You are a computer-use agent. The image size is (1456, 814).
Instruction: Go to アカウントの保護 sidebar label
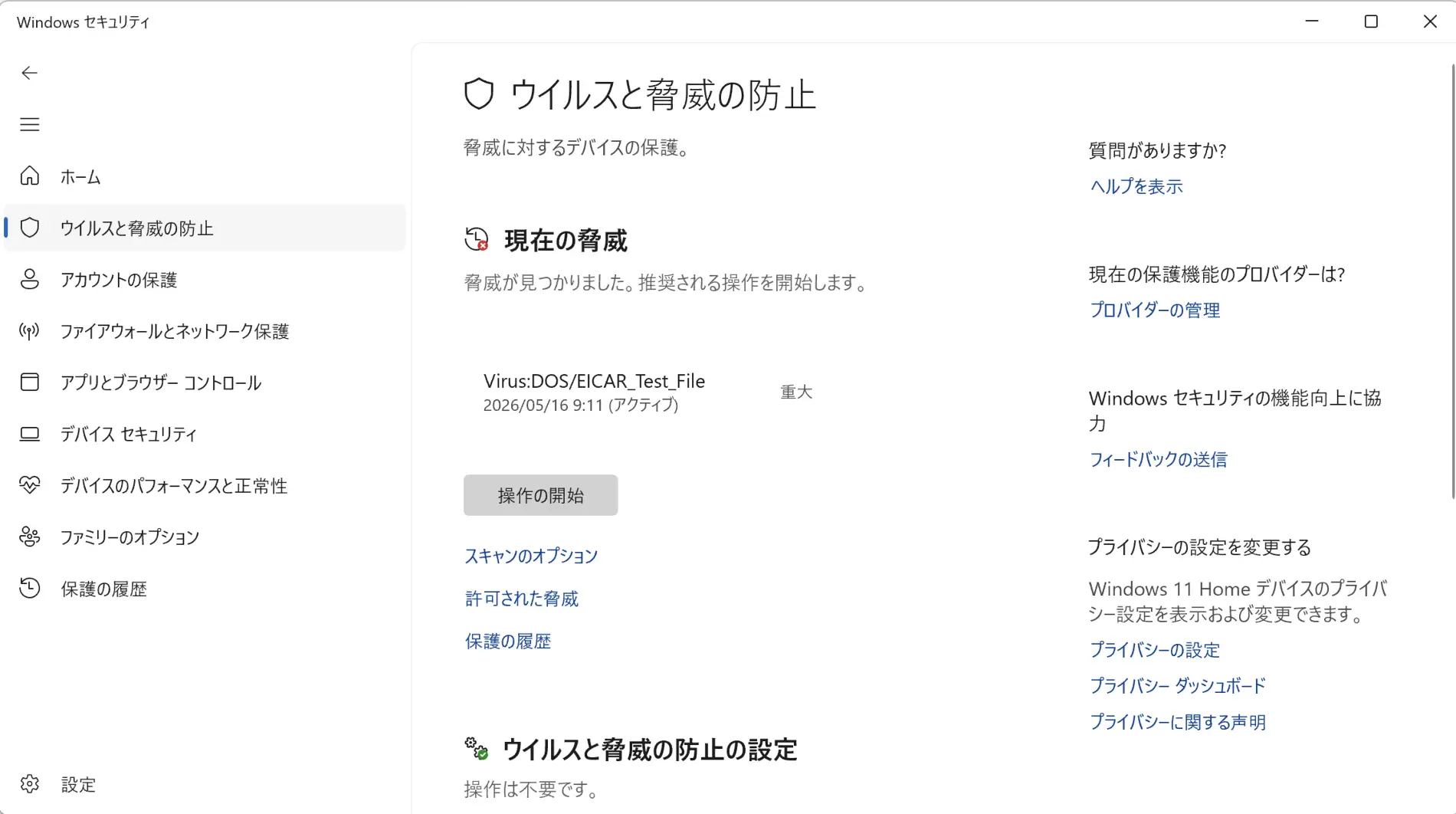pyautogui.click(x=119, y=280)
